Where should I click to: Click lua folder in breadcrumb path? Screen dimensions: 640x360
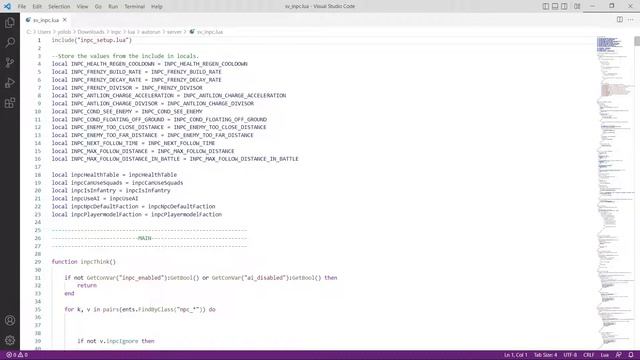point(131,32)
